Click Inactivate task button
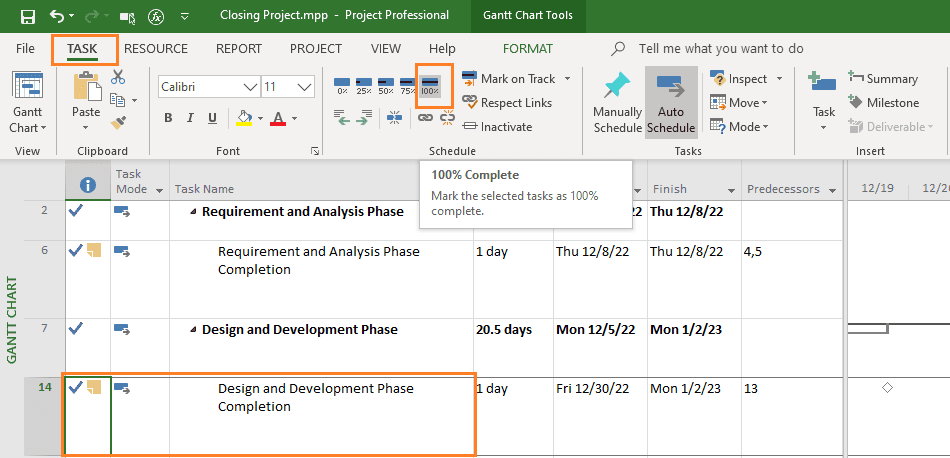 [x=497, y=127]
